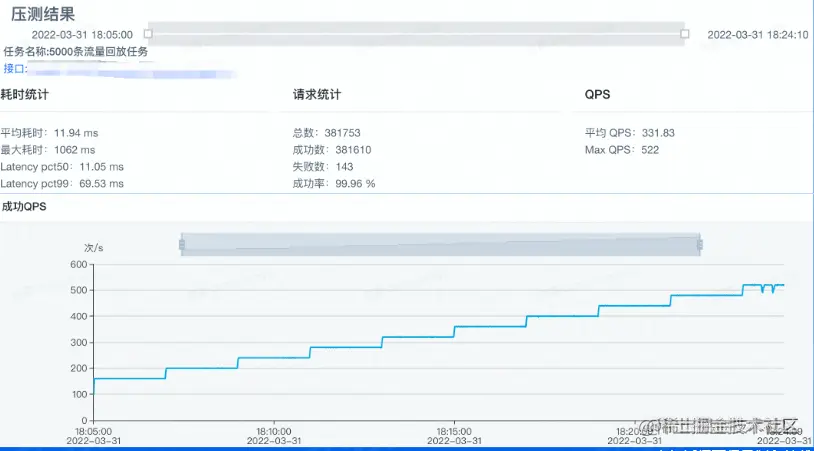Image resolution: width=814 pixels, height=451 pixels.
Task: Click the chart zoom bar's shaded range area
Action: 441,244
